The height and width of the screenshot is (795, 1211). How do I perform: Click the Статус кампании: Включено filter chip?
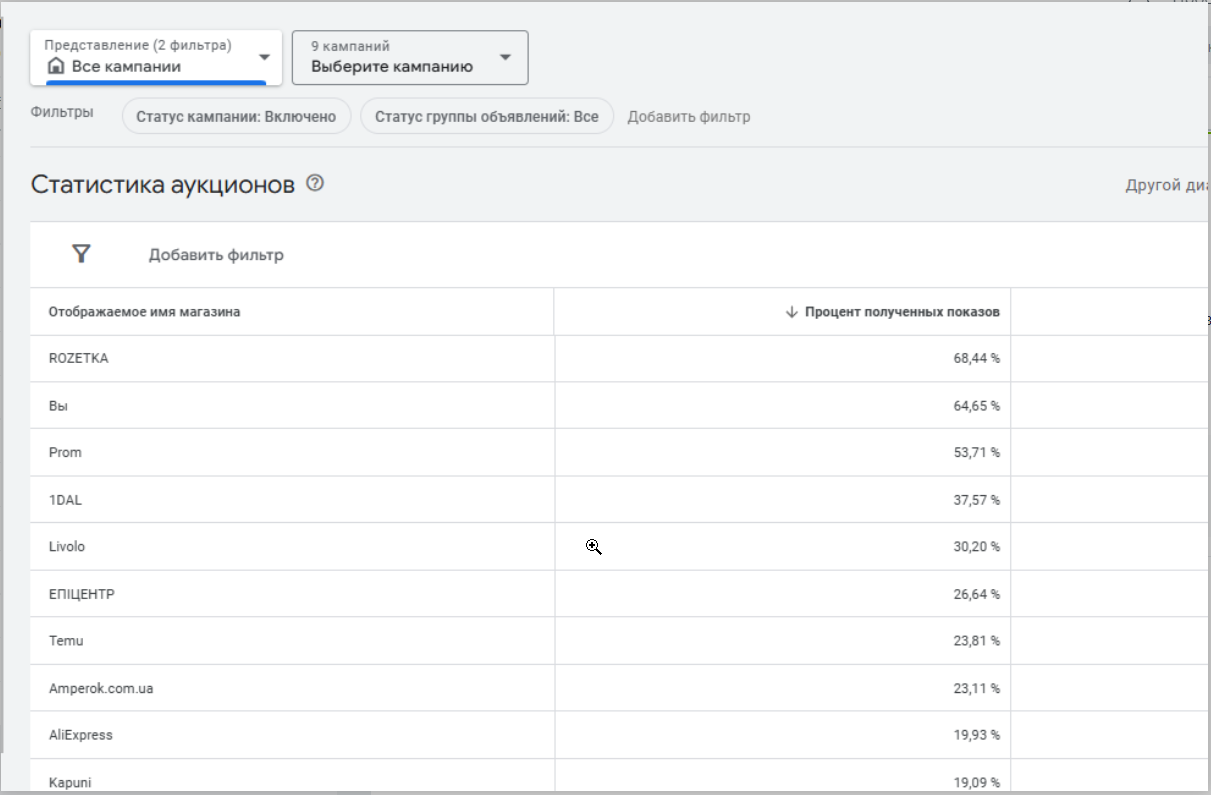tap(236, 116)
